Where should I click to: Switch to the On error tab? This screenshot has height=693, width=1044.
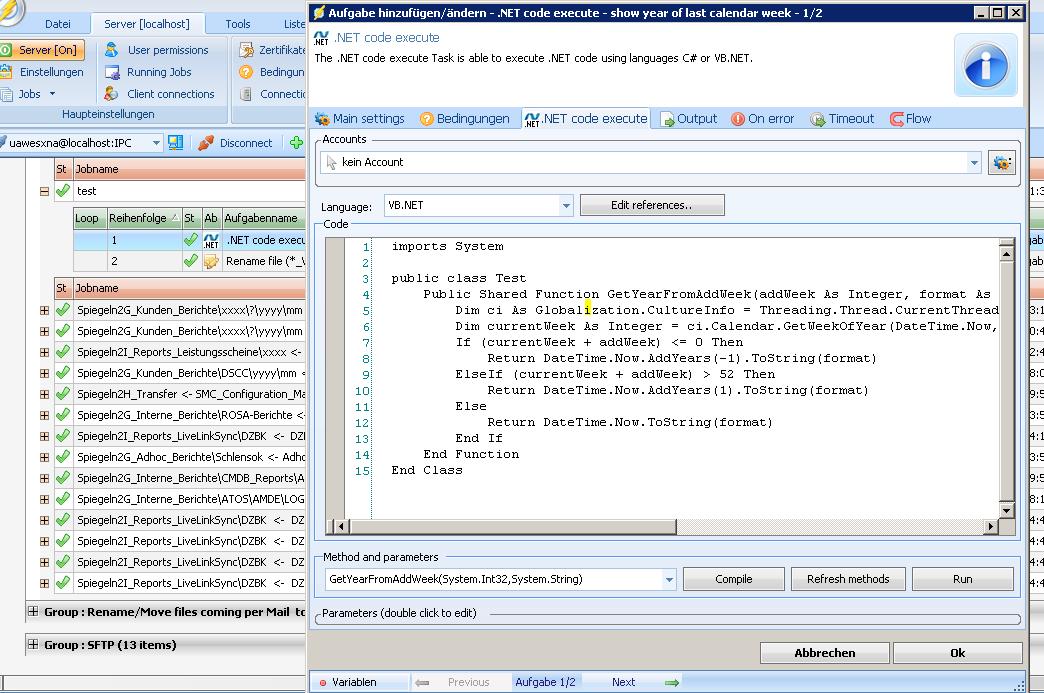tap(762, 119)
